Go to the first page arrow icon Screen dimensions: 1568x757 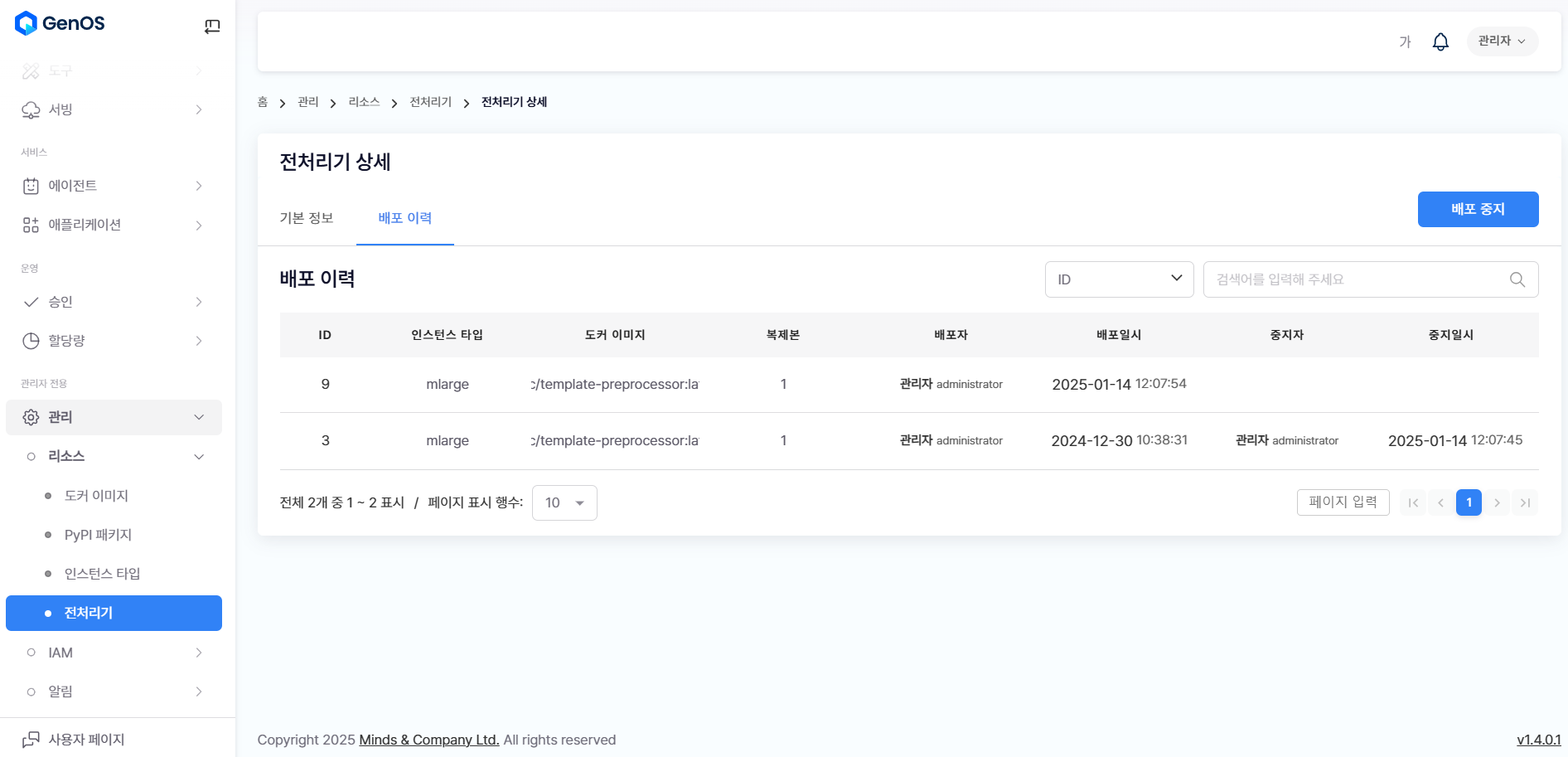1413,502
